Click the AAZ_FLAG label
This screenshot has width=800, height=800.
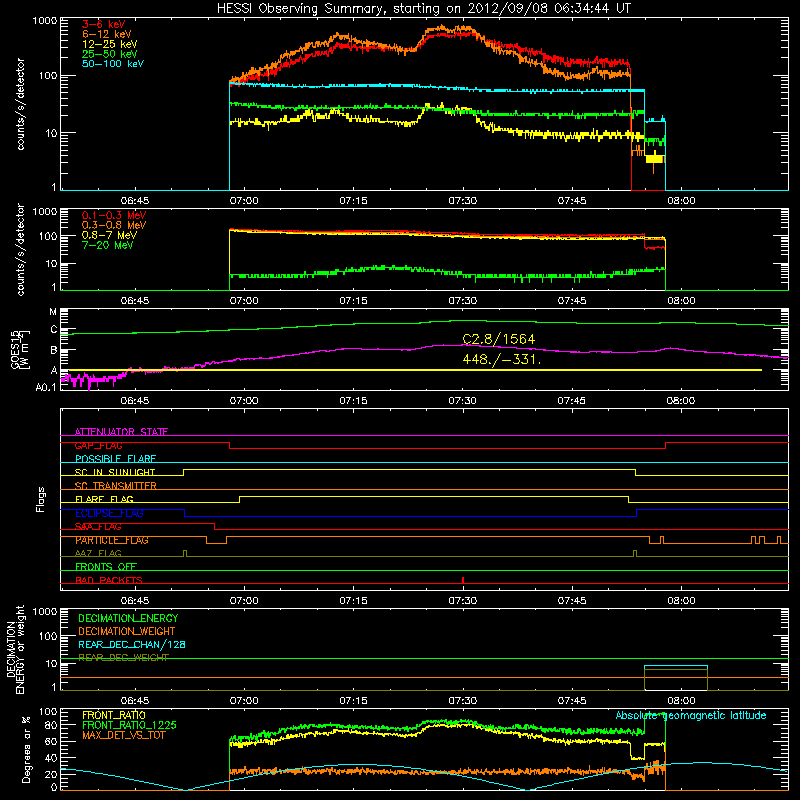(98, 553)
